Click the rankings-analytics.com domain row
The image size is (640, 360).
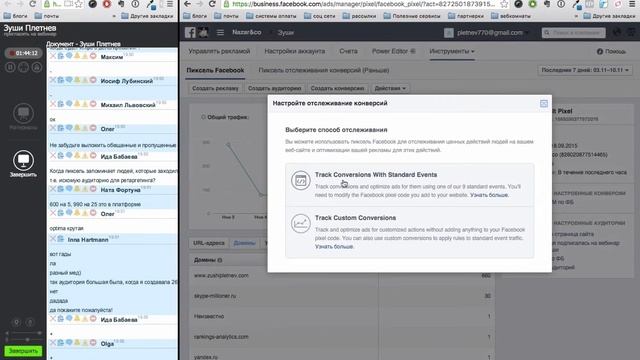tap(342, 337)
